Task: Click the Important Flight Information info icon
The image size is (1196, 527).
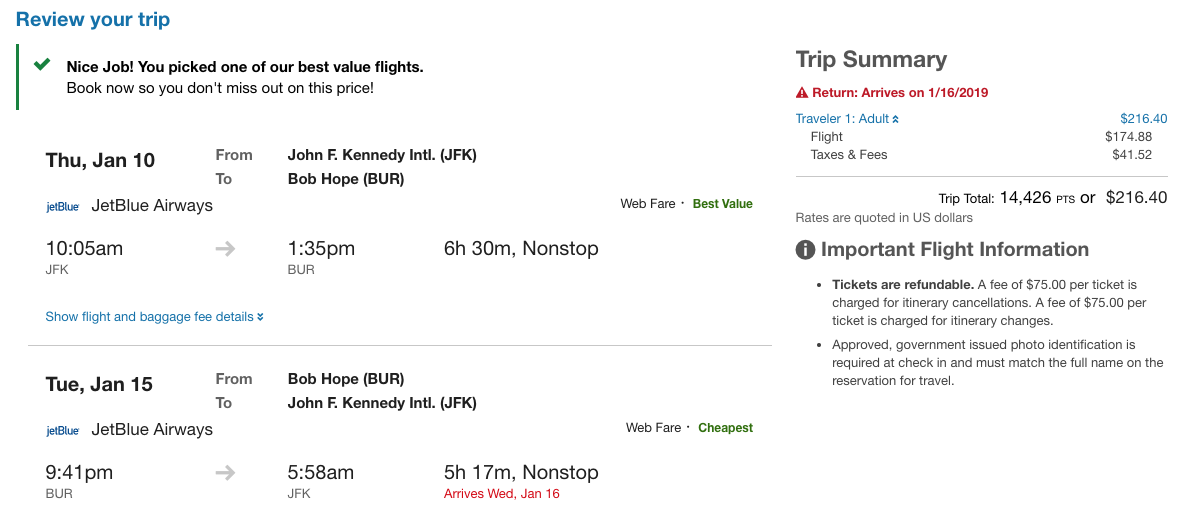Action: [805, 250]
